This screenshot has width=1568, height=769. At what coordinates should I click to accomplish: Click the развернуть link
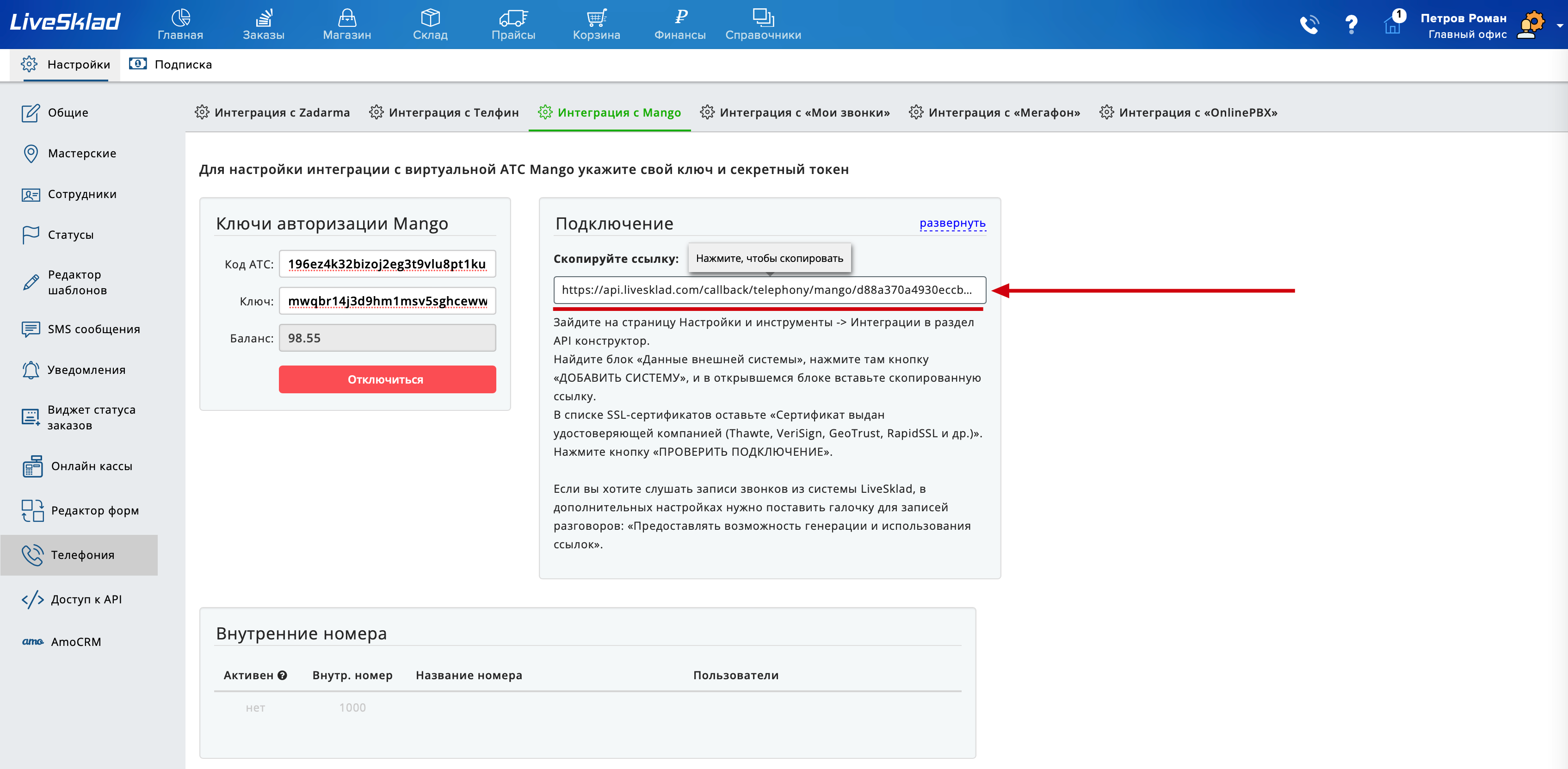(x=952, y=223)
